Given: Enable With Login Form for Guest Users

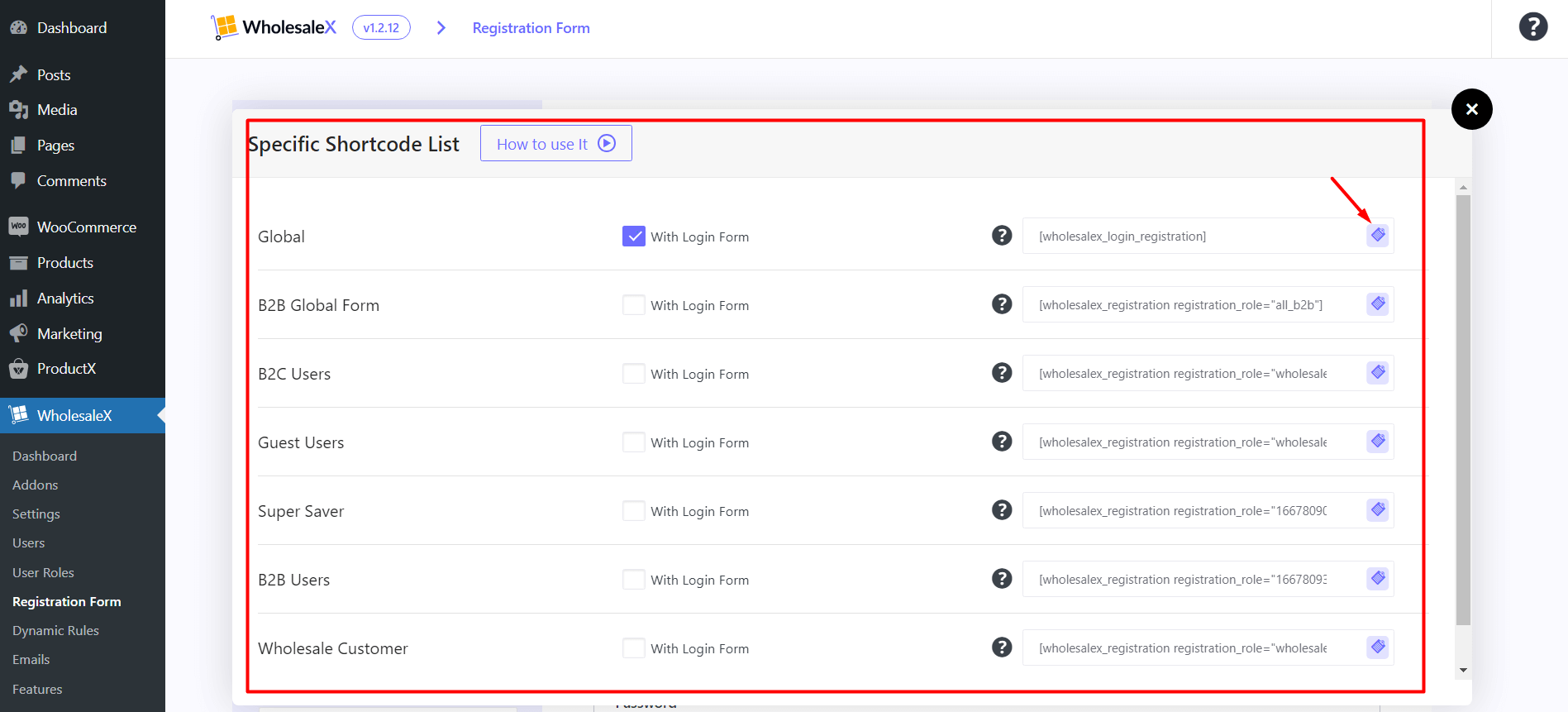Looking at the screenshot, I should pos(634,442).
